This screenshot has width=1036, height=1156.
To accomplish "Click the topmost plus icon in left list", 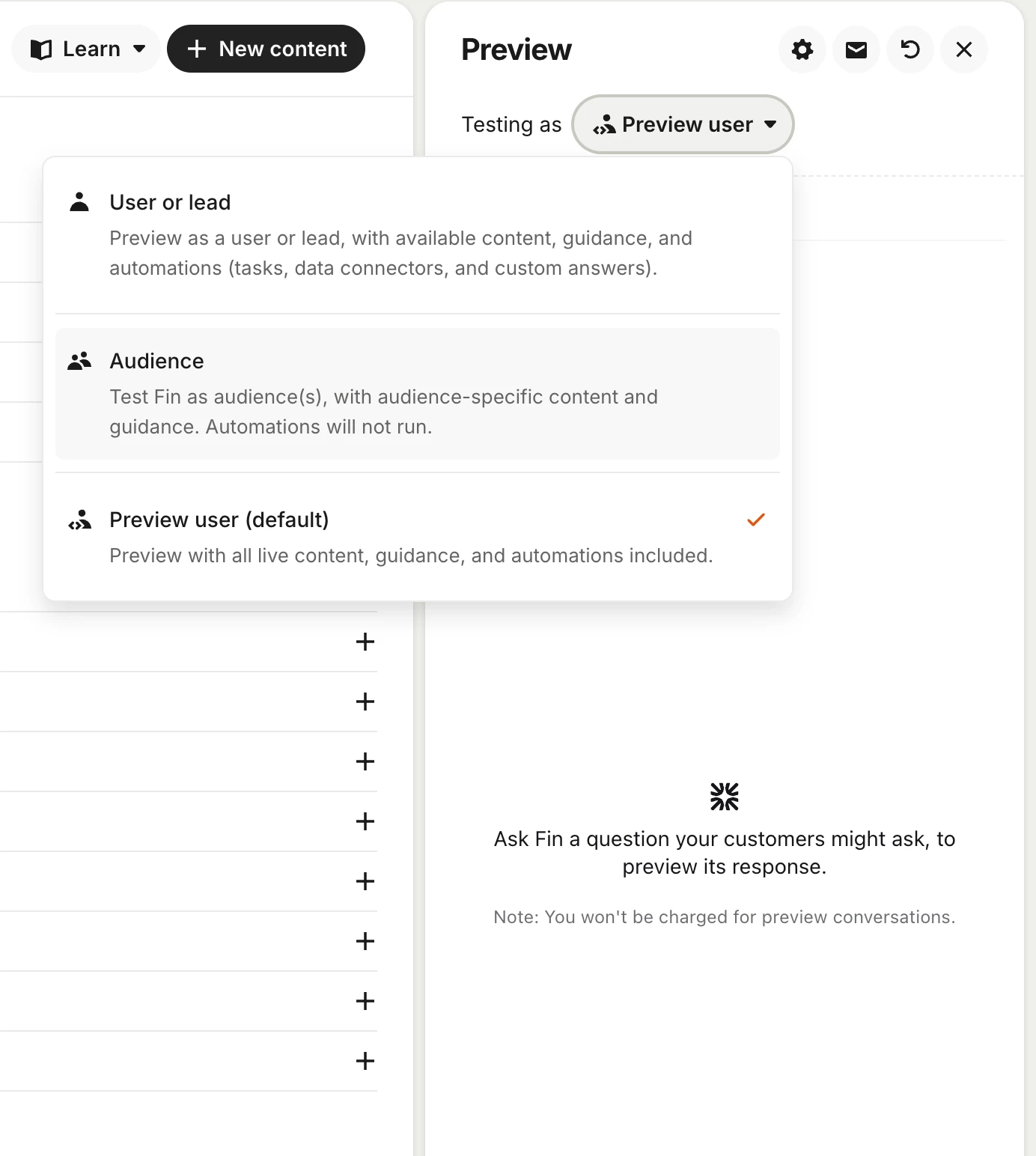I will pyautogui.click(x=365, y=642).
